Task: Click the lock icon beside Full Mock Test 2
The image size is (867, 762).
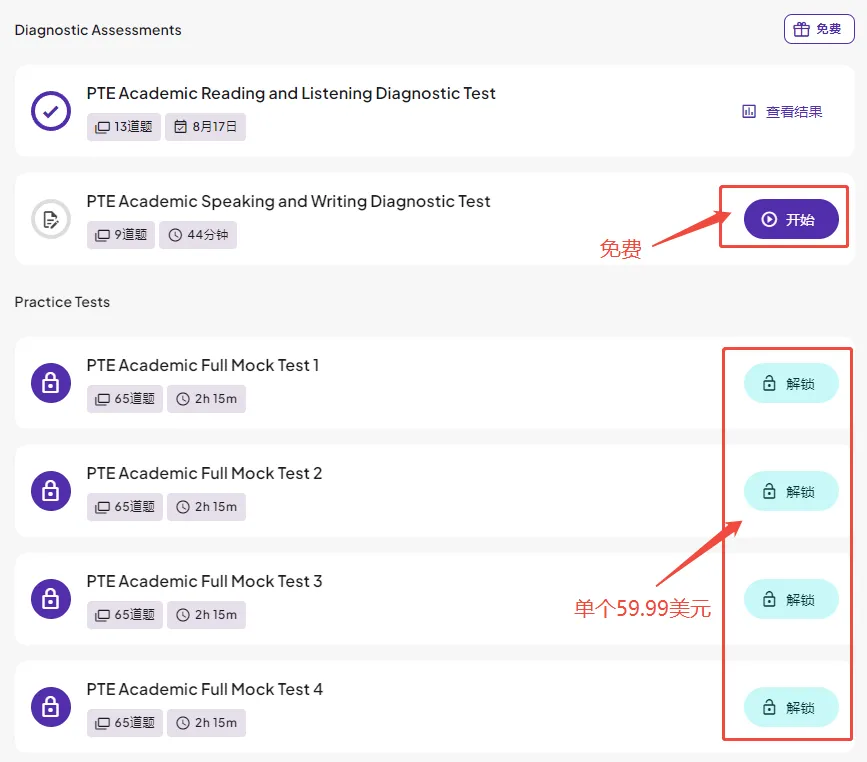Action: click(x=51, y=491)
